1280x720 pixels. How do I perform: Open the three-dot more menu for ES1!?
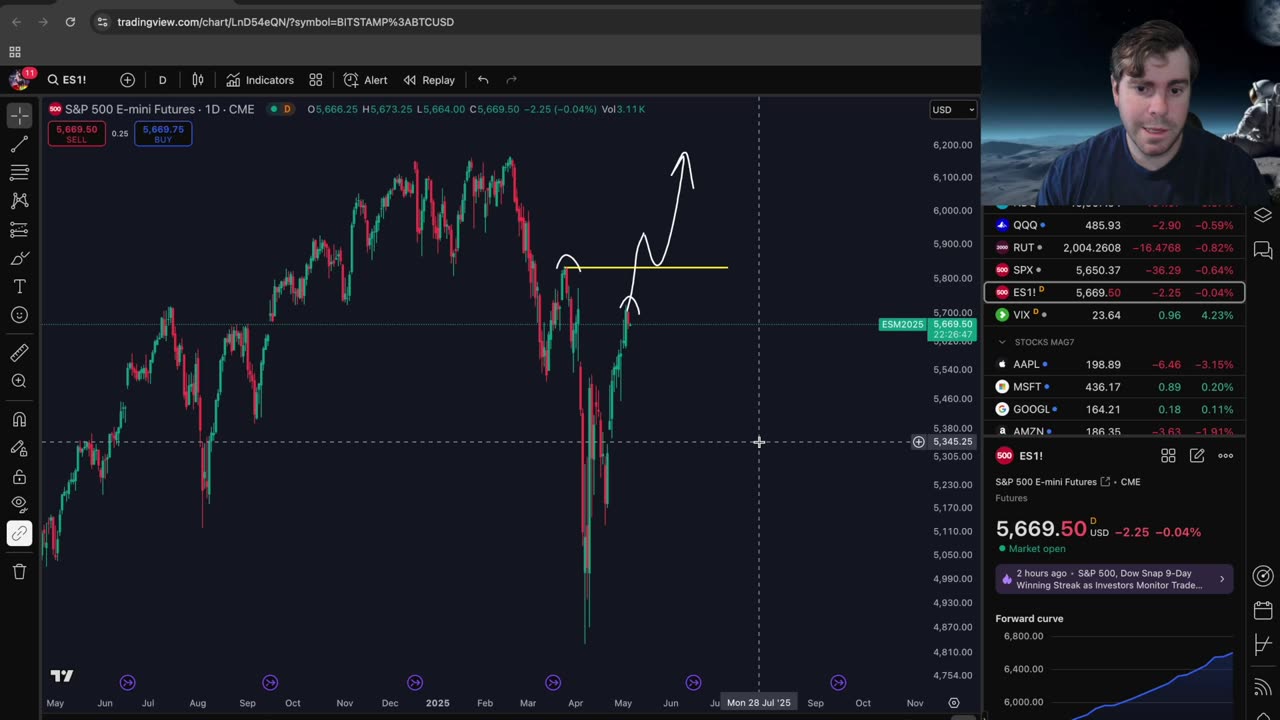coord(1226,456)
